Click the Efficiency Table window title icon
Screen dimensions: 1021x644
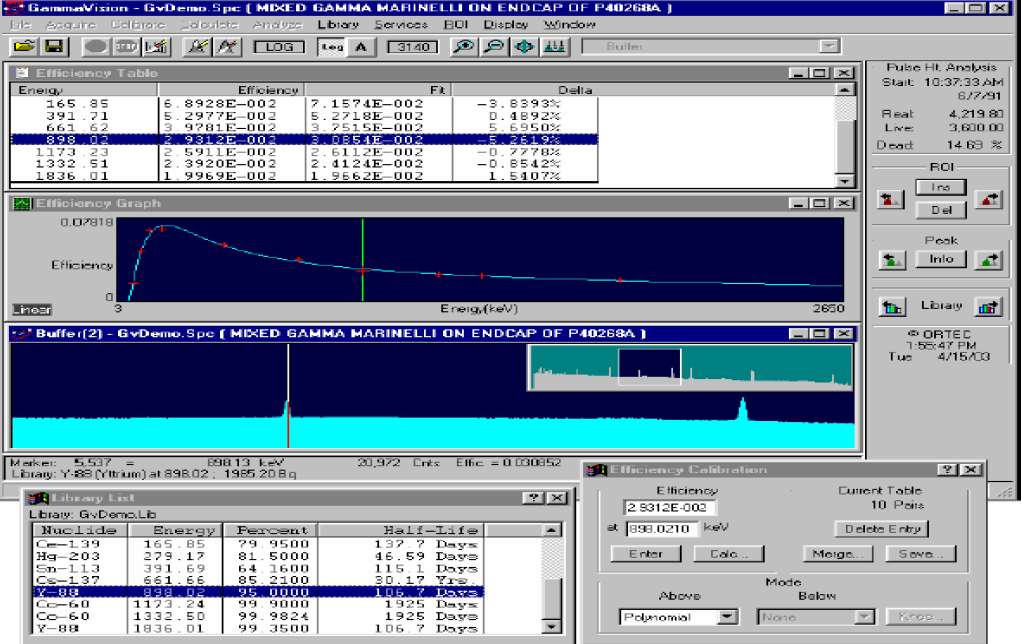[x=21, y=73]
